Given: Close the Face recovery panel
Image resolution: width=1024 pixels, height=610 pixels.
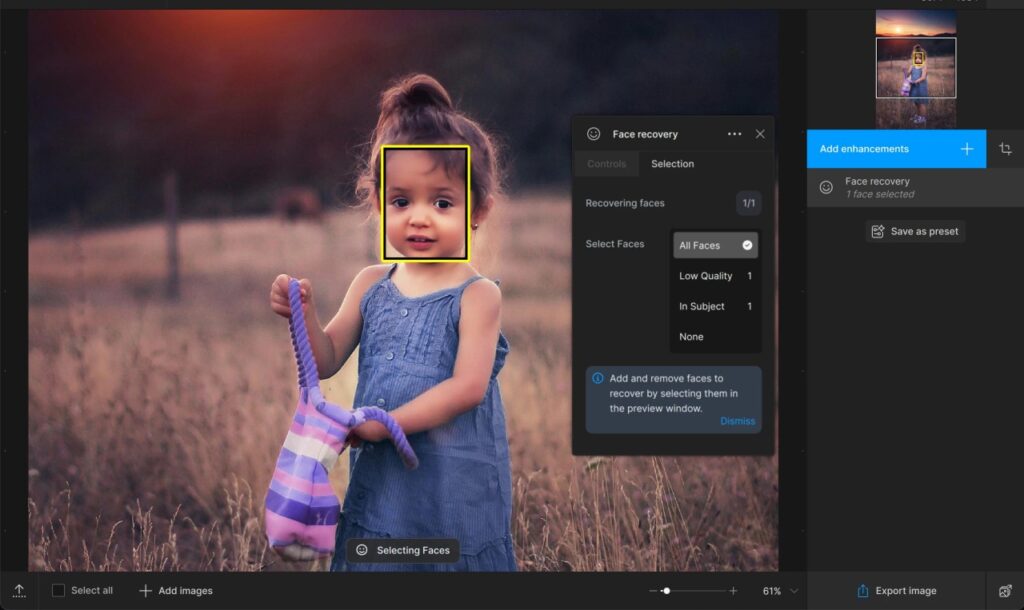Looking at the screenshot, I should coord(760,134).
